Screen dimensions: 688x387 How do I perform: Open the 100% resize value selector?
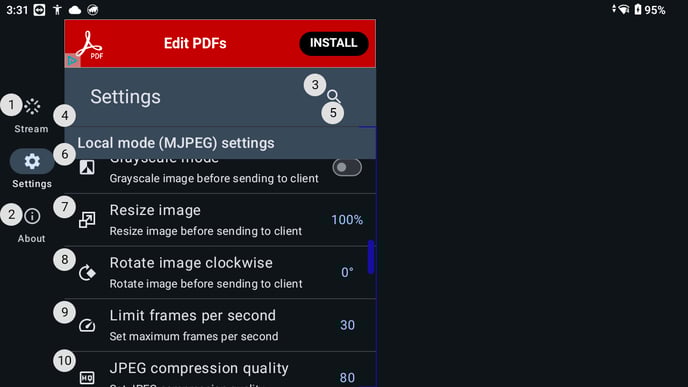[347, 220]
